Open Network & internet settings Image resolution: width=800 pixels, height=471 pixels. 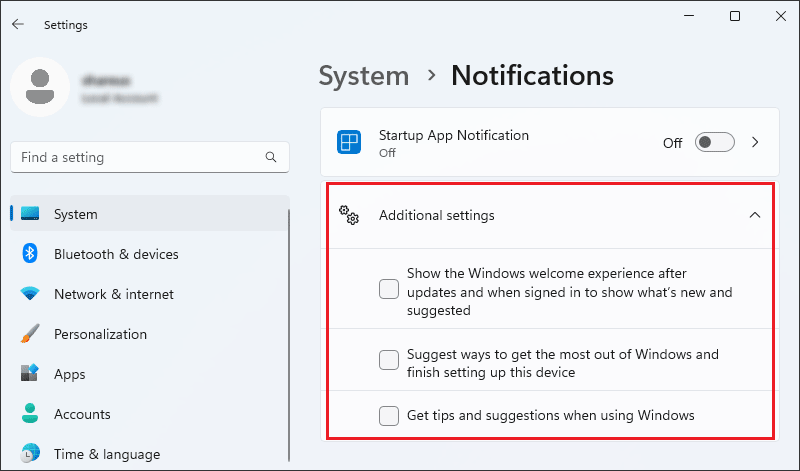pos(149,293)
